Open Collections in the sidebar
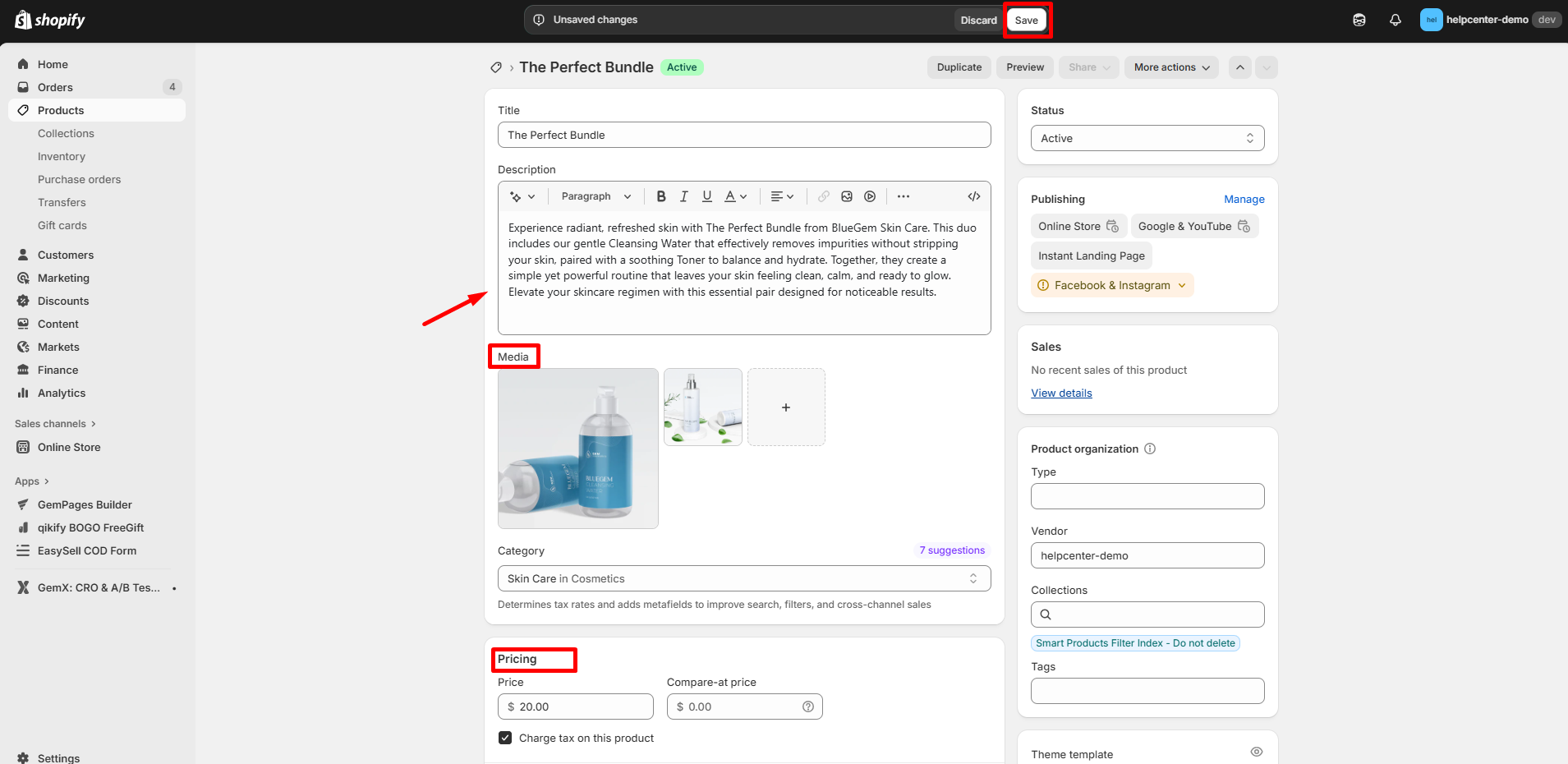The height and width of the screenshot is (764, 1568). (66, 133)
